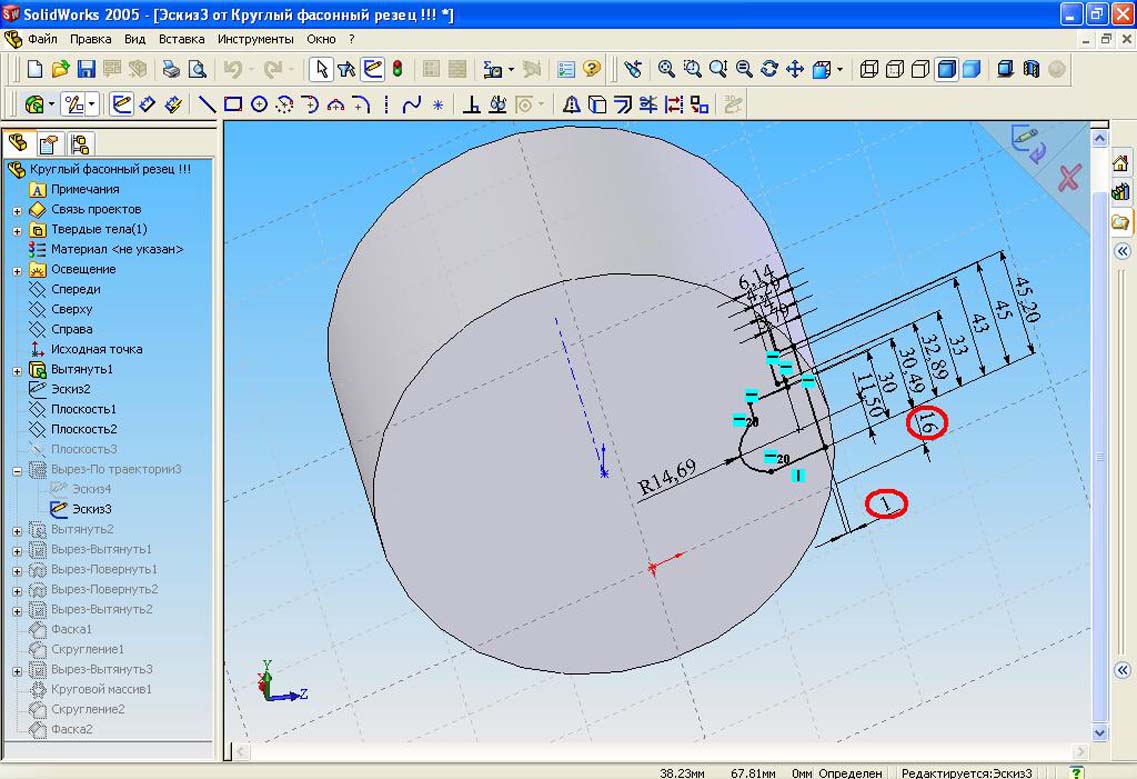The image size is (1137, 779).
Task: Switch to Shaded With Edges display
Action: (946, 69)
